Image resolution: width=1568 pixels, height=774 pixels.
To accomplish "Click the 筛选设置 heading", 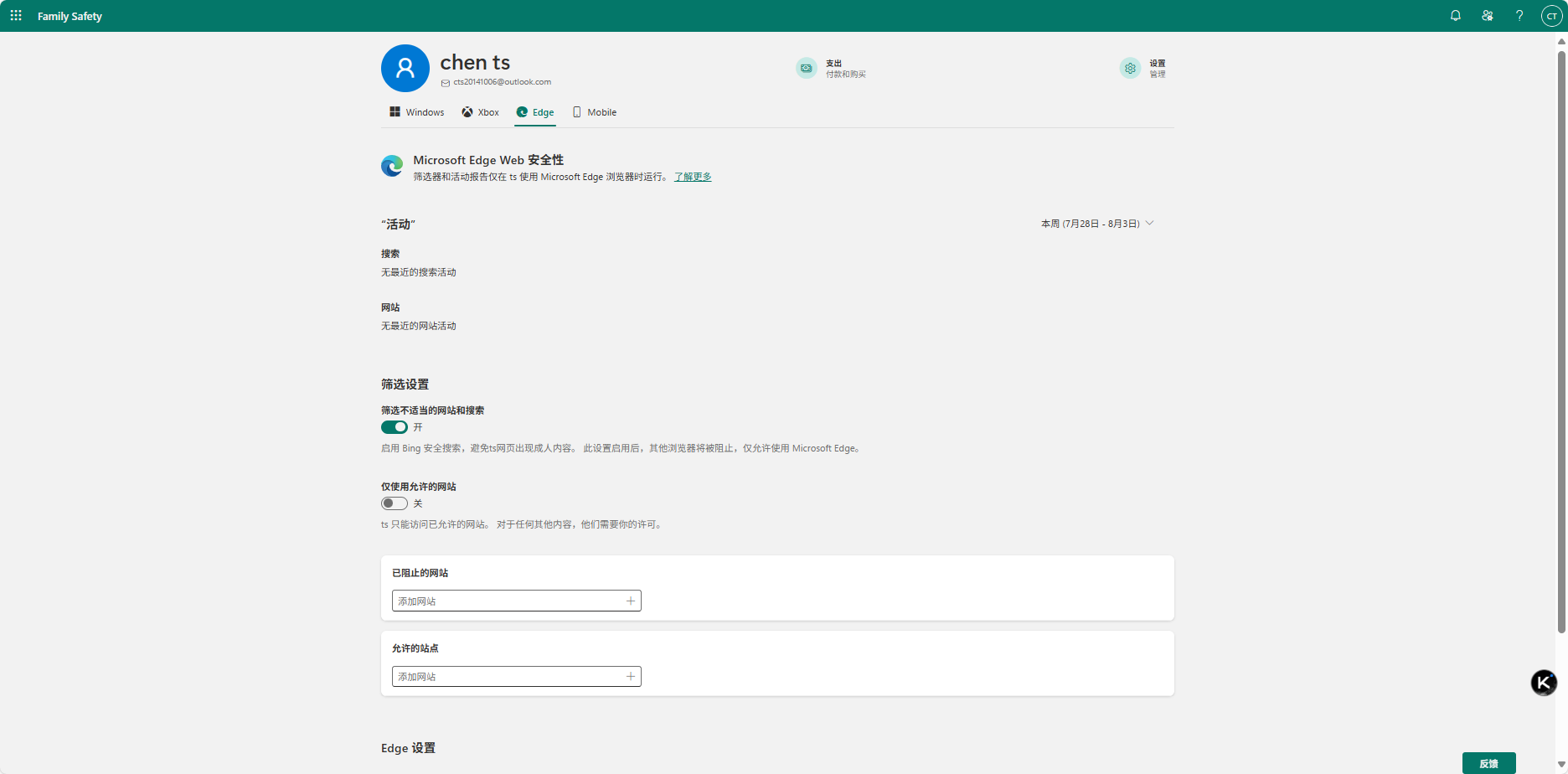I will [x=405, y=384].
